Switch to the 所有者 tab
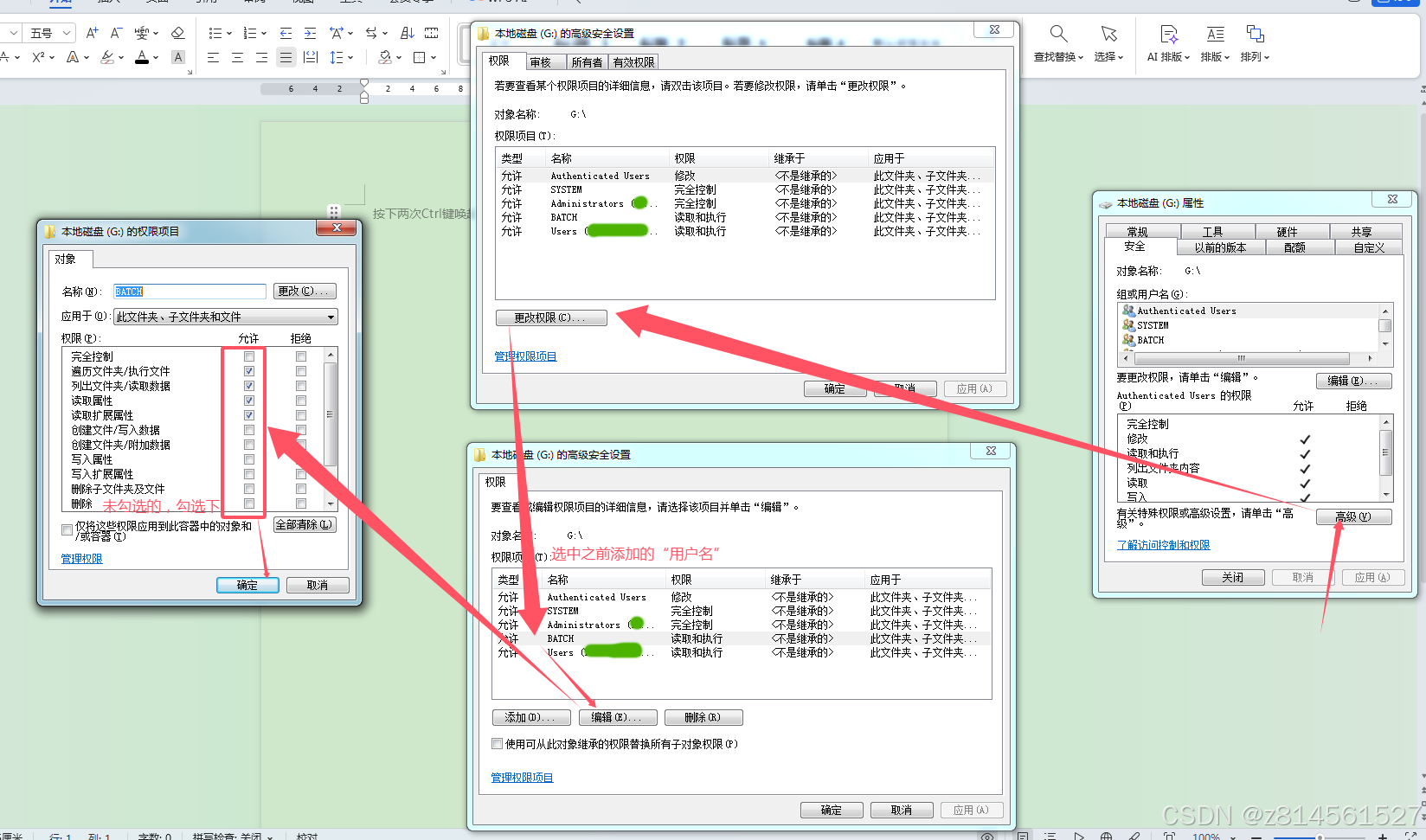Screen dimensions: 1426x840 pyautogui.click(x=587, y=62)
